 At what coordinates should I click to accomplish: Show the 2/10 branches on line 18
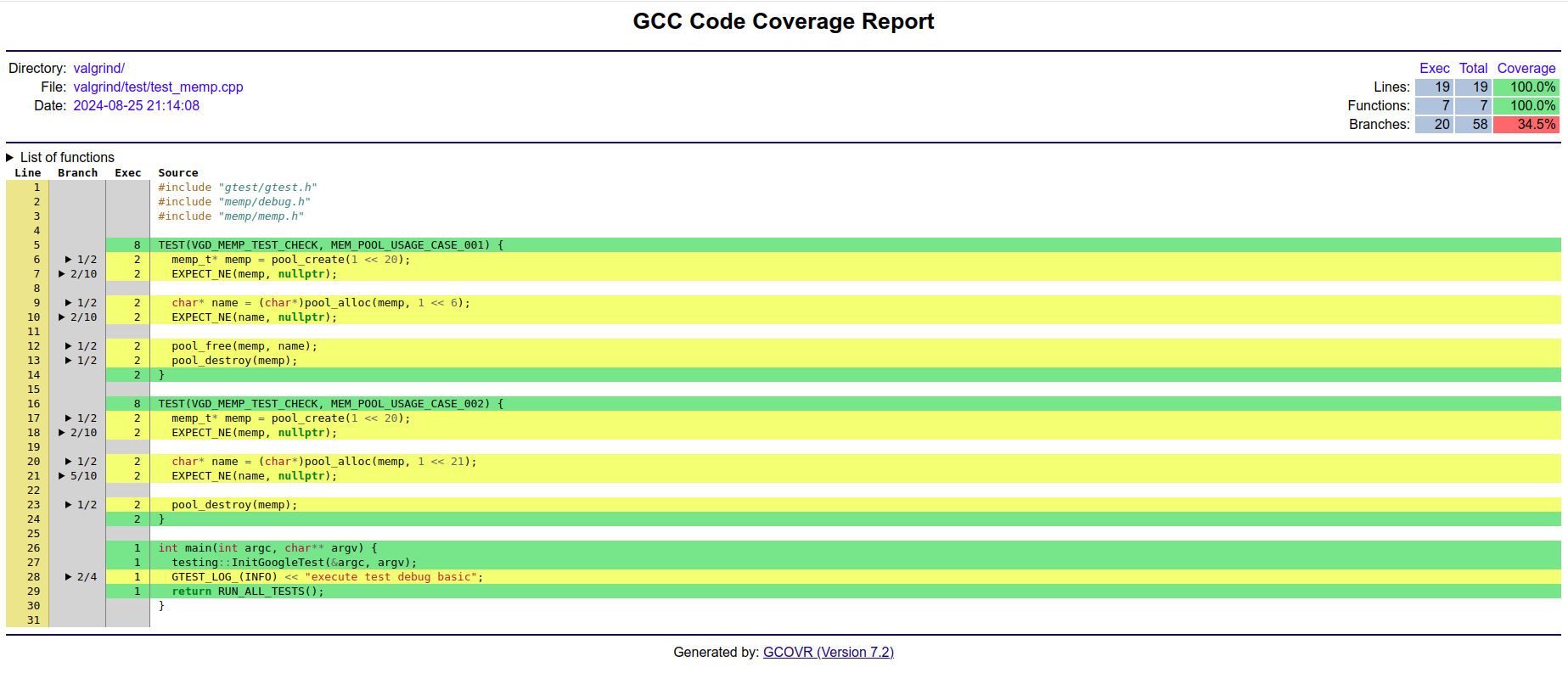pyautogui.click(x=77, y=433)
